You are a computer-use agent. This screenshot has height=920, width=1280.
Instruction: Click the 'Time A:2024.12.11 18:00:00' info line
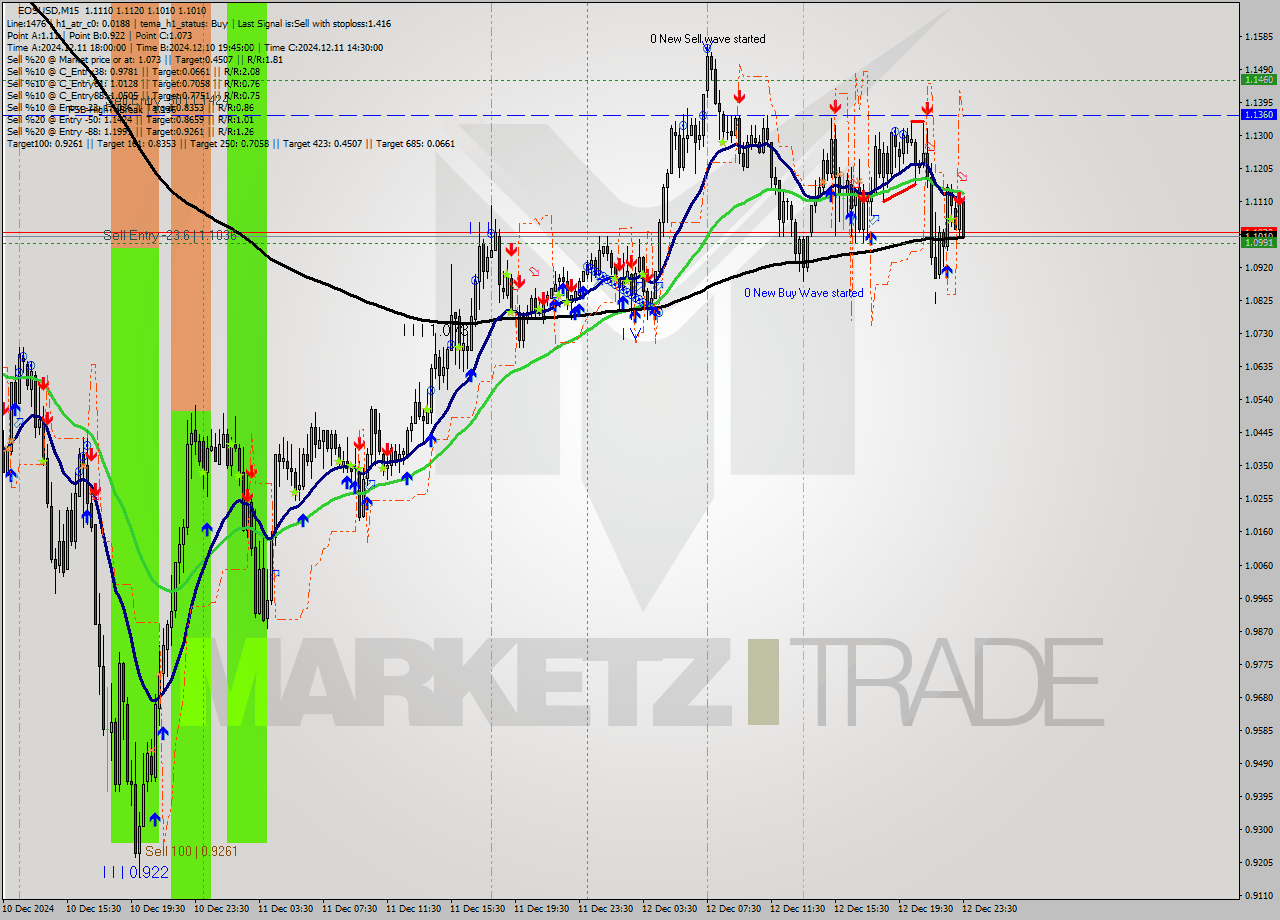coord(194,47)
